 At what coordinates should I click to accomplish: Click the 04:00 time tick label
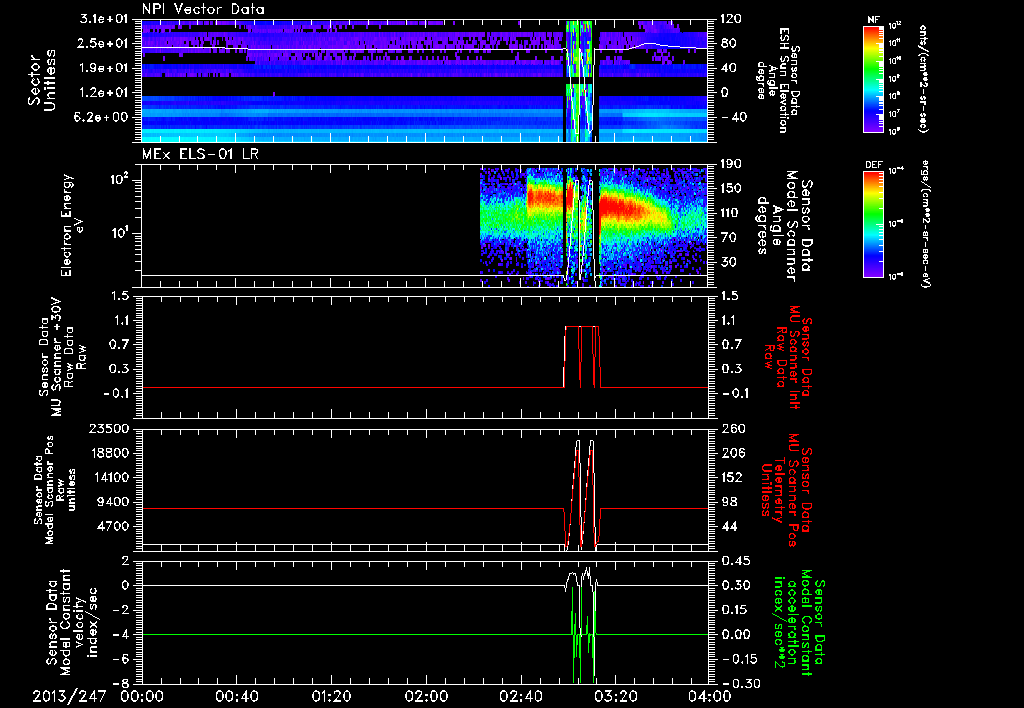pos(710,696)
